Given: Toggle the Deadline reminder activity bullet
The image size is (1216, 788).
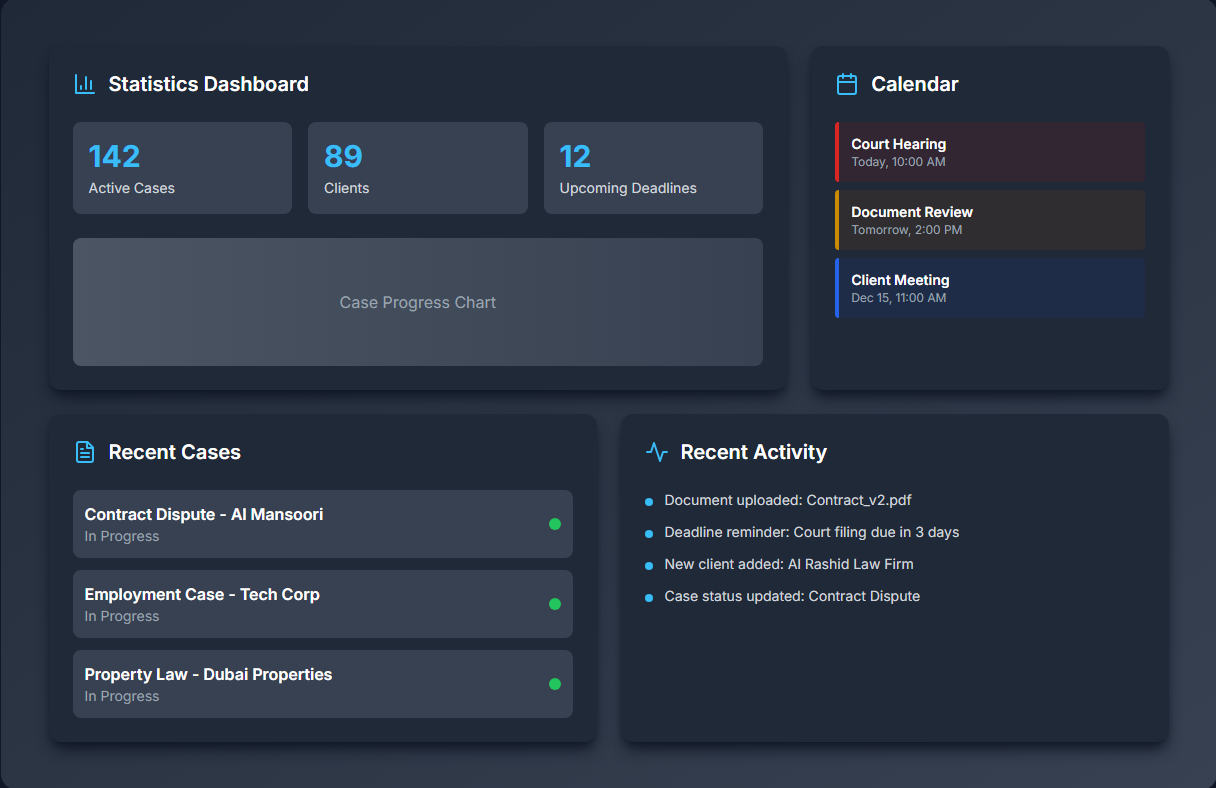Looking at the screenshot, I should point(649,533).
